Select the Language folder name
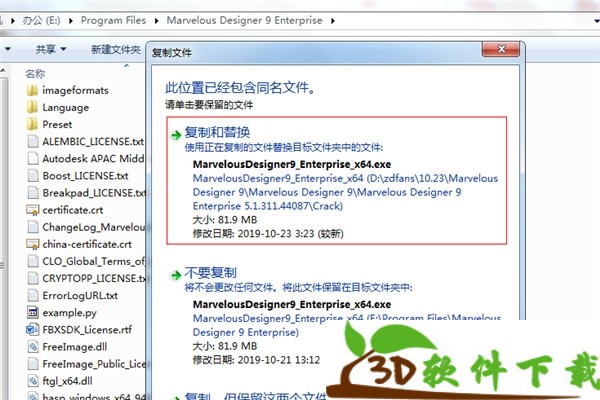This screenshot has width=600, height=400. [x=65, y=108]
